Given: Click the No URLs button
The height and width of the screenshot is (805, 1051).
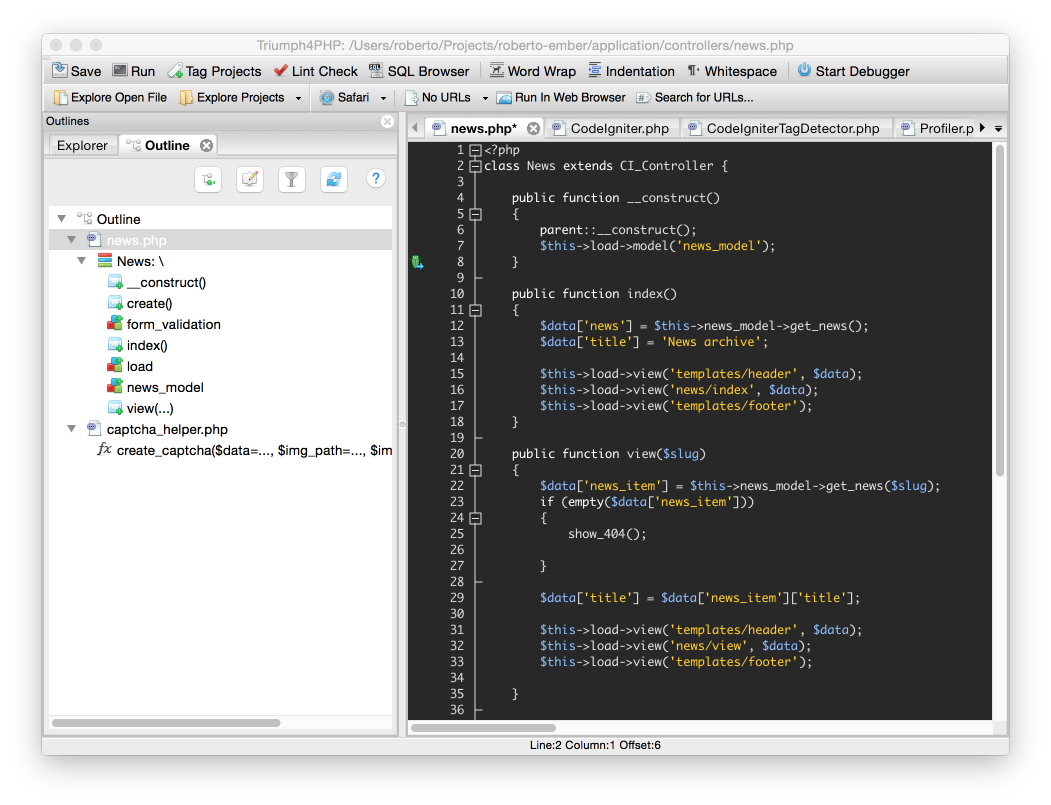Looking at the screenshot, I should click(438, 98).
